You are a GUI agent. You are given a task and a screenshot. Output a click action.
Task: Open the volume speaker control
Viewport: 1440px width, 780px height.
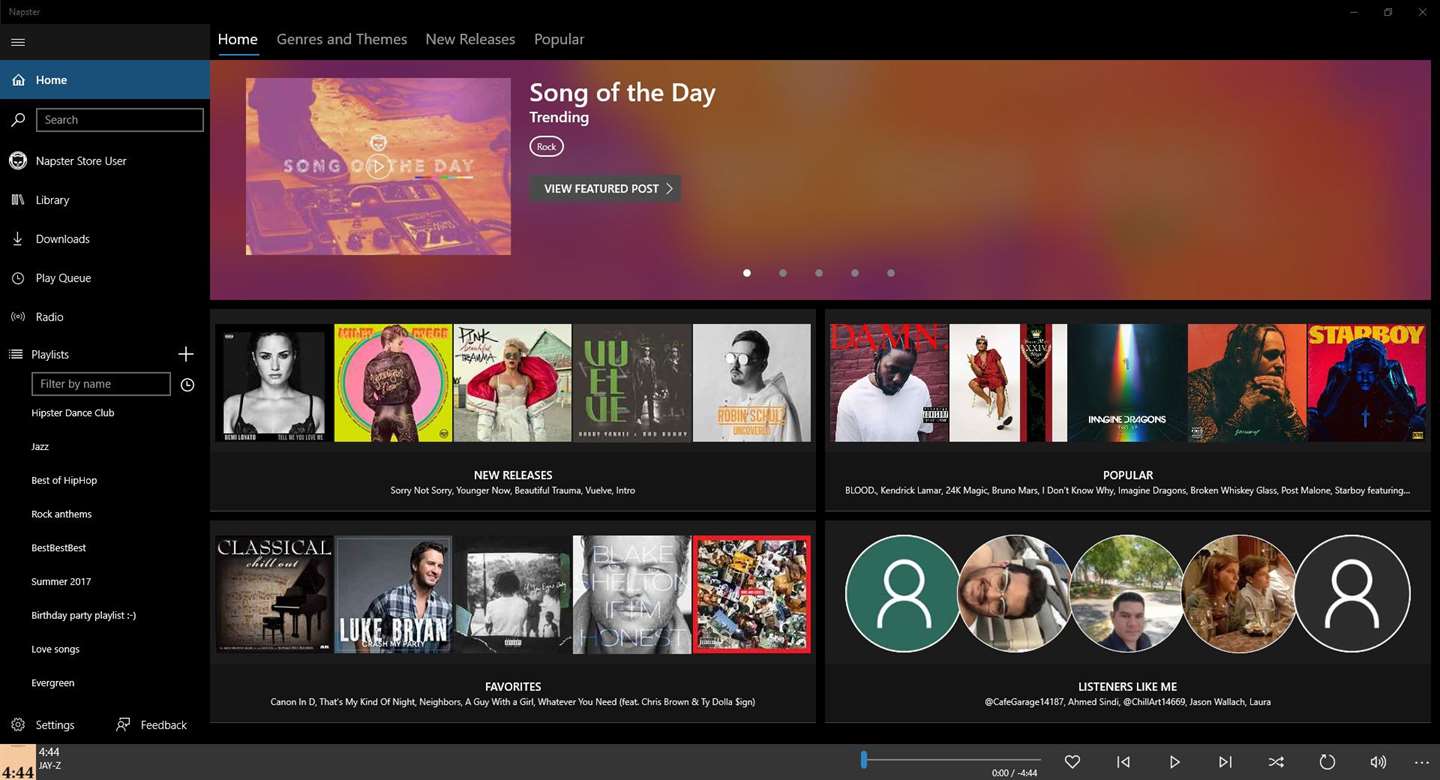[x=1378, y=762]
